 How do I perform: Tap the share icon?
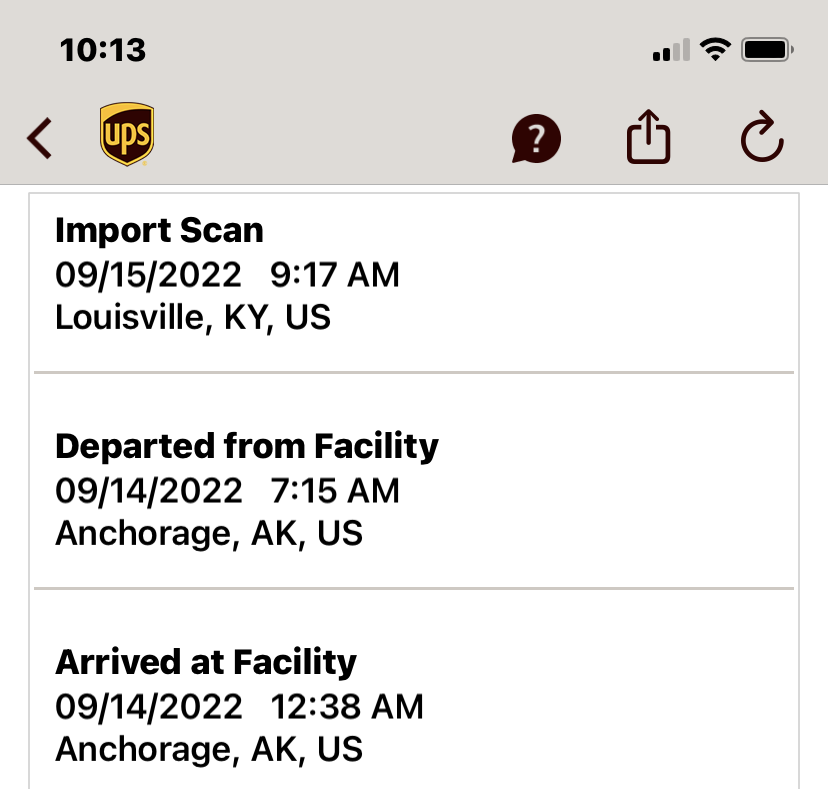[648, 136]
